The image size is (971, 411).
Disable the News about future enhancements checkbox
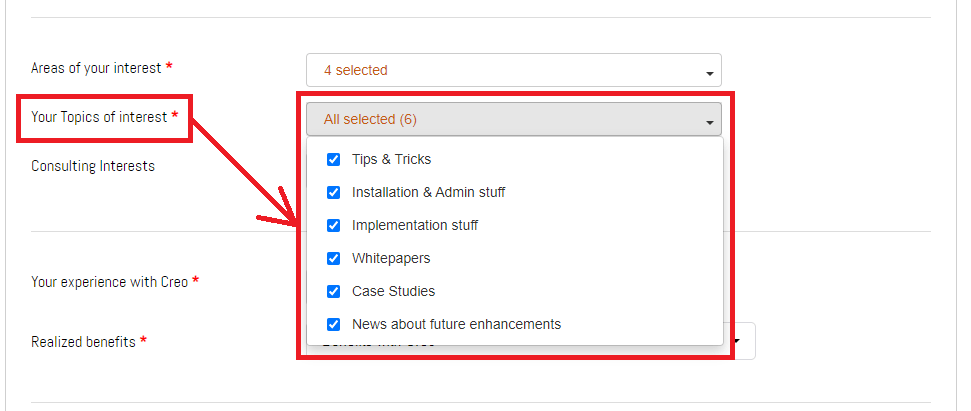coord(333,324)
